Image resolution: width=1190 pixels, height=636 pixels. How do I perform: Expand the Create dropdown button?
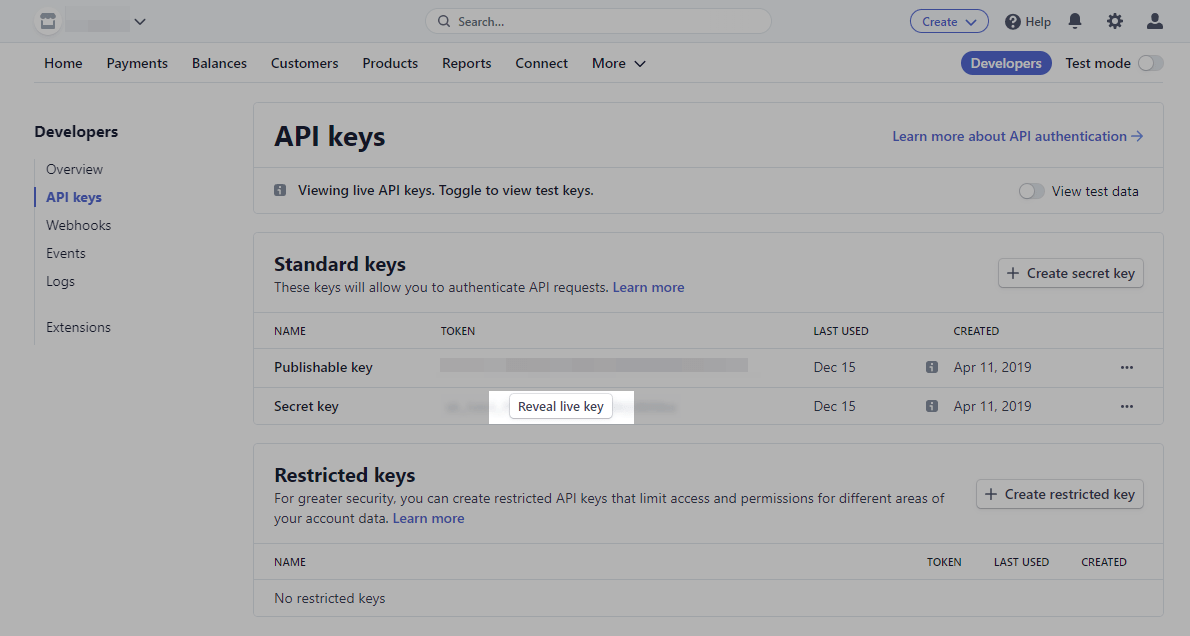(948, 21)
